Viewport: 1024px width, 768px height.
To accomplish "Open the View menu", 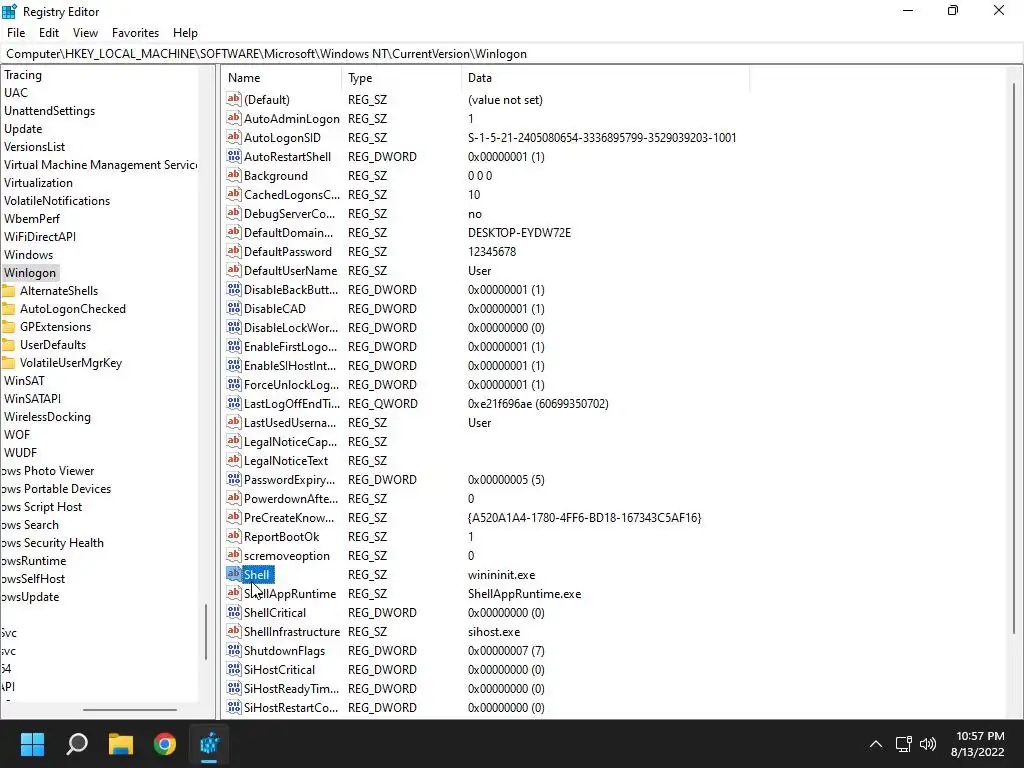I will click(x=86, y=33).
